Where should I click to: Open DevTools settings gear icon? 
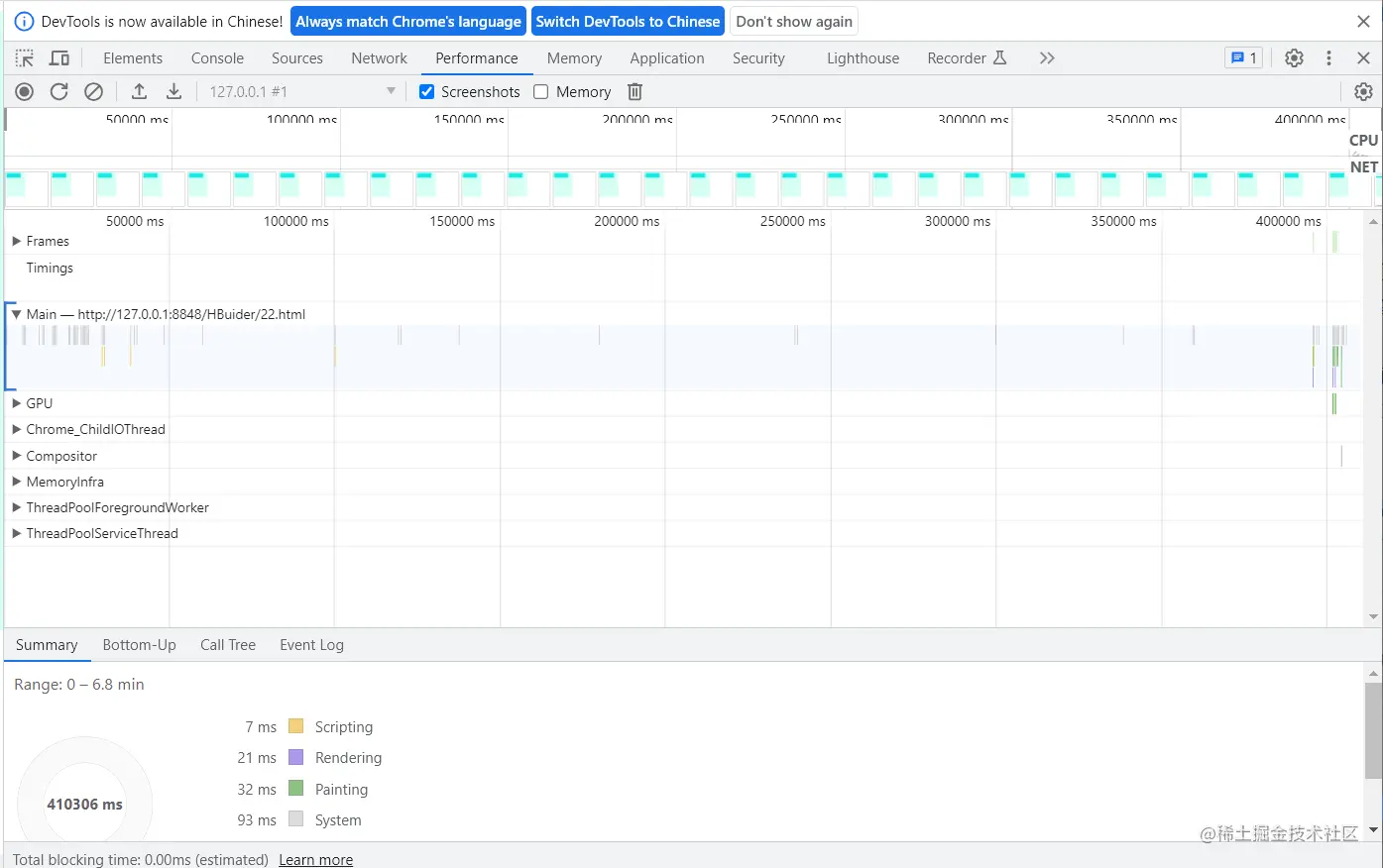point(1294,58)
